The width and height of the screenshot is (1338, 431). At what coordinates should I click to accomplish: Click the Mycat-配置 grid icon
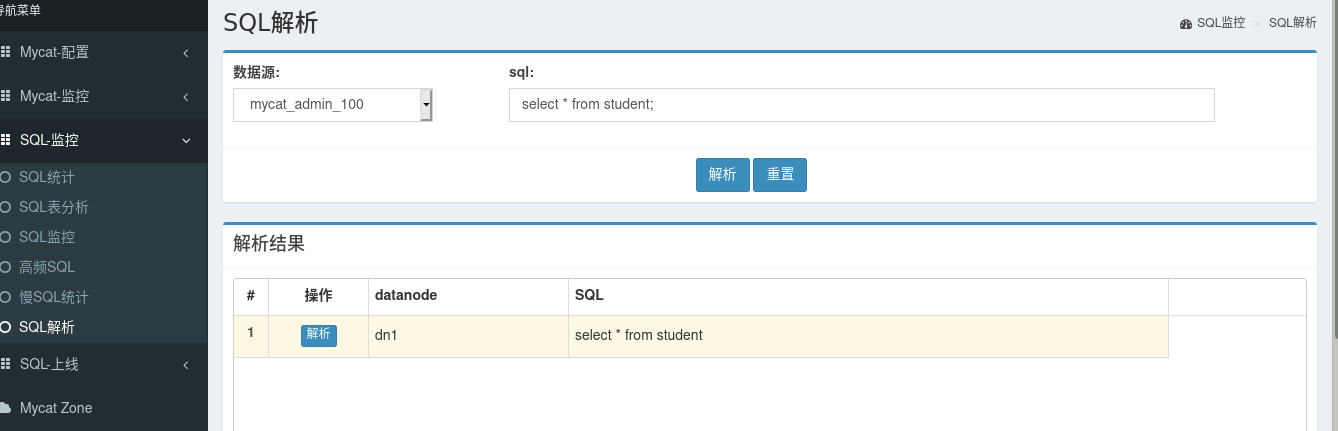5,52
